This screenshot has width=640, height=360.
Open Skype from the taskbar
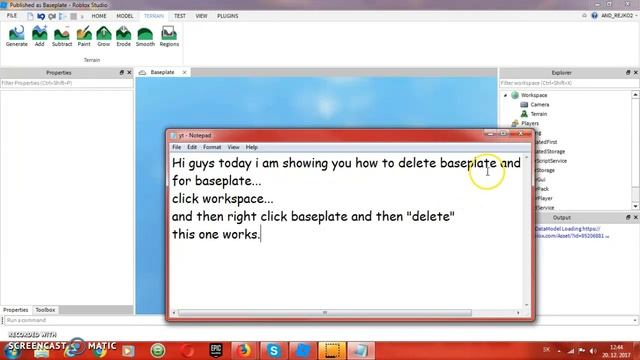point(273,350)
